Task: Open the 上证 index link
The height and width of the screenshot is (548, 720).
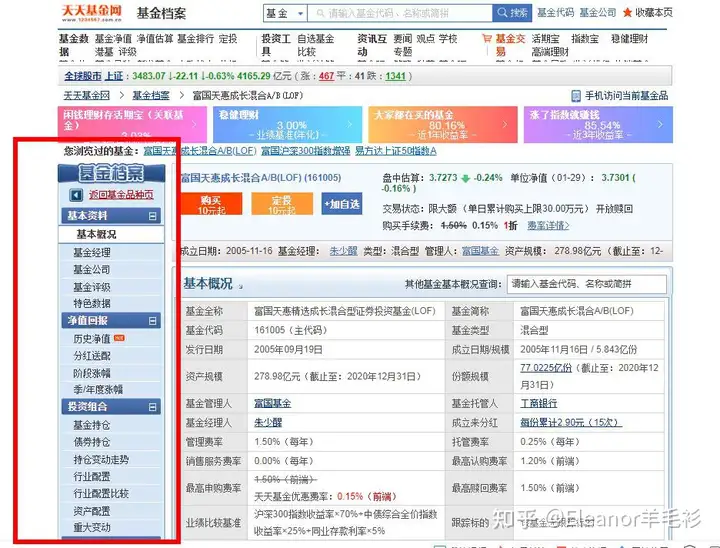Action: (114, 76)
